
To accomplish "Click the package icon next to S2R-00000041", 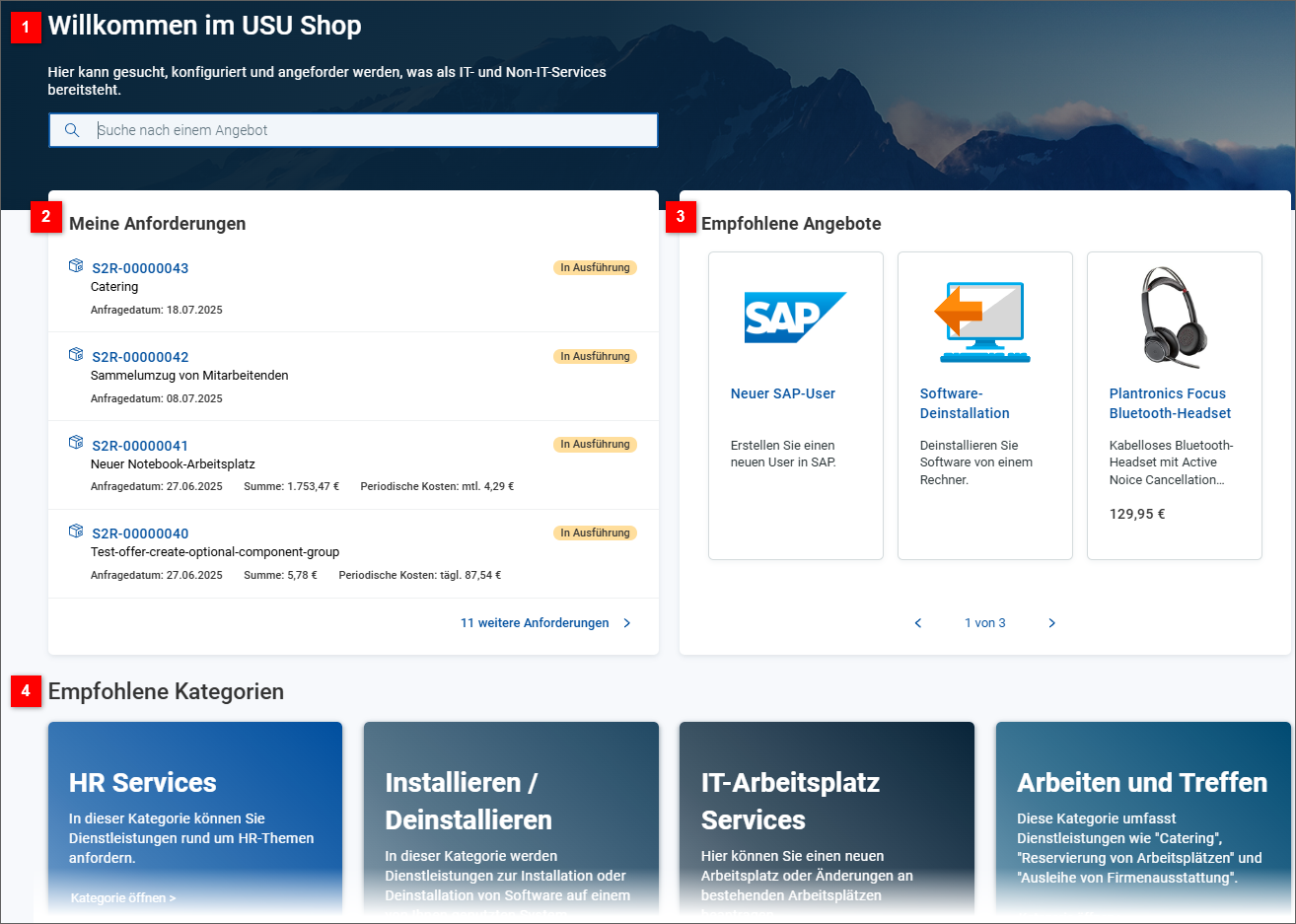I will (x=76, y=443).
